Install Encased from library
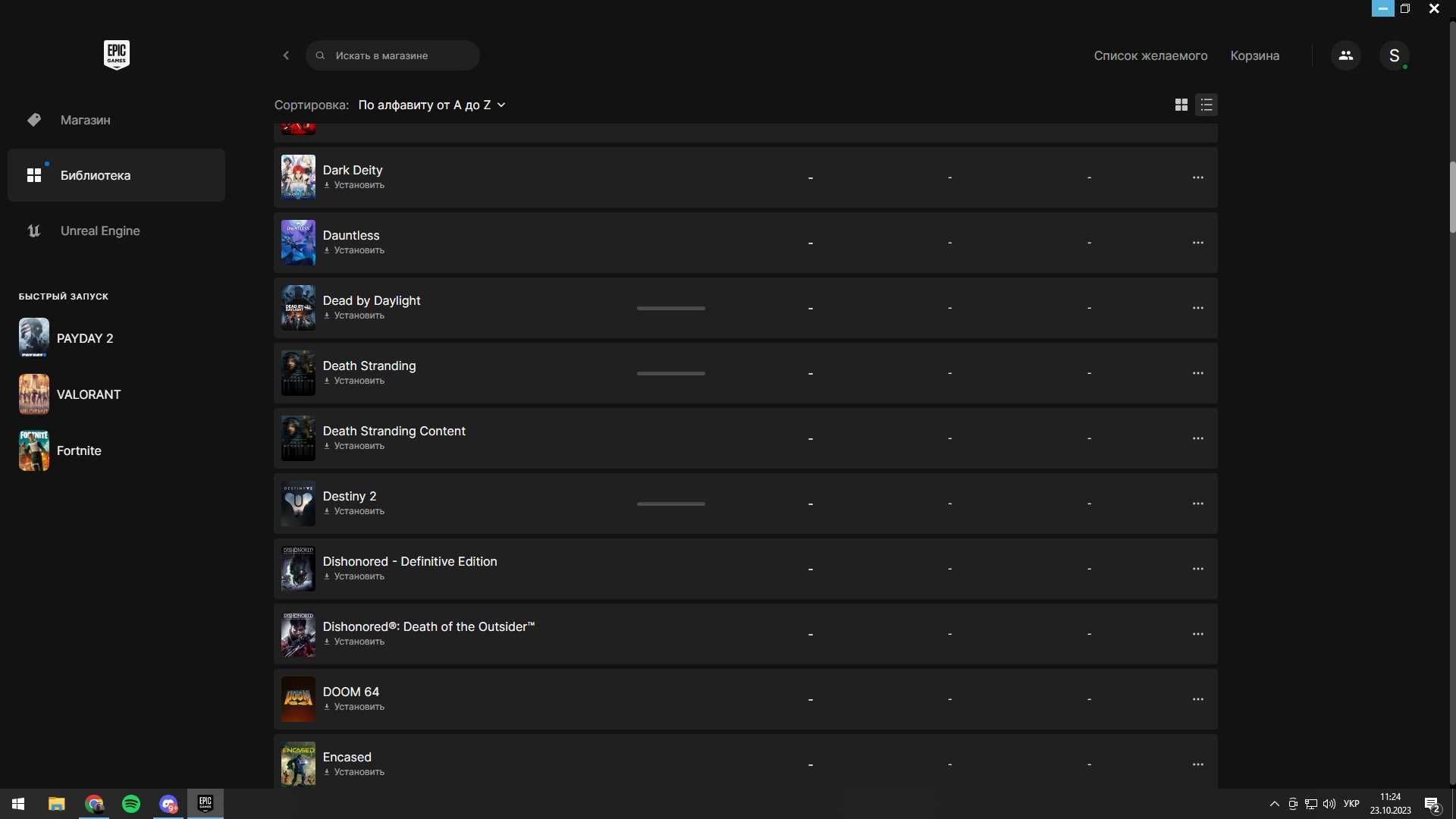This screenshot has height=819, width=1456. 354,772
